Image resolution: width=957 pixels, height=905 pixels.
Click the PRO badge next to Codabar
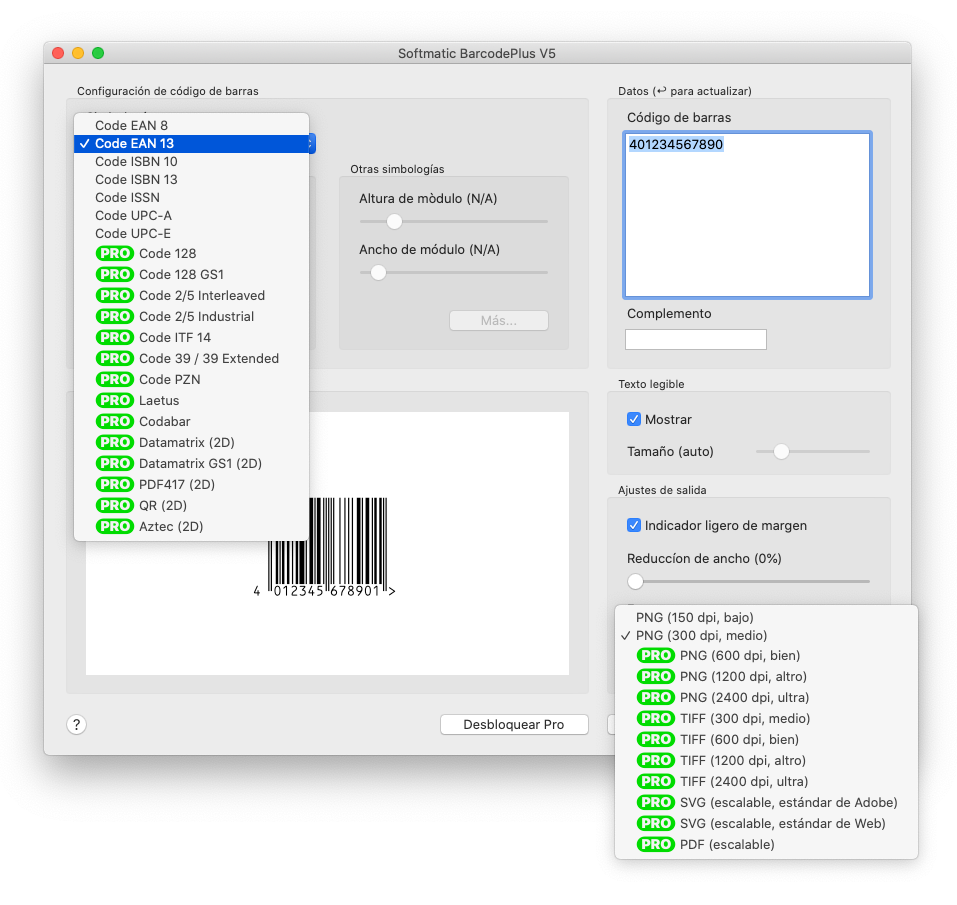coord(115,421)
